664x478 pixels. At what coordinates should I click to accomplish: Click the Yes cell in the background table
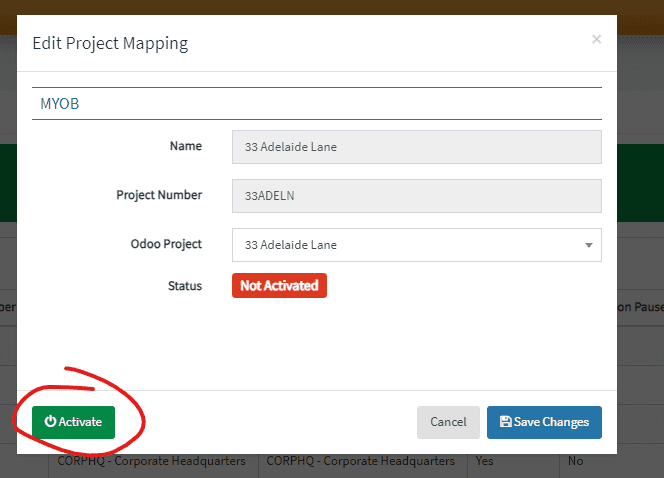click(485, 461)
